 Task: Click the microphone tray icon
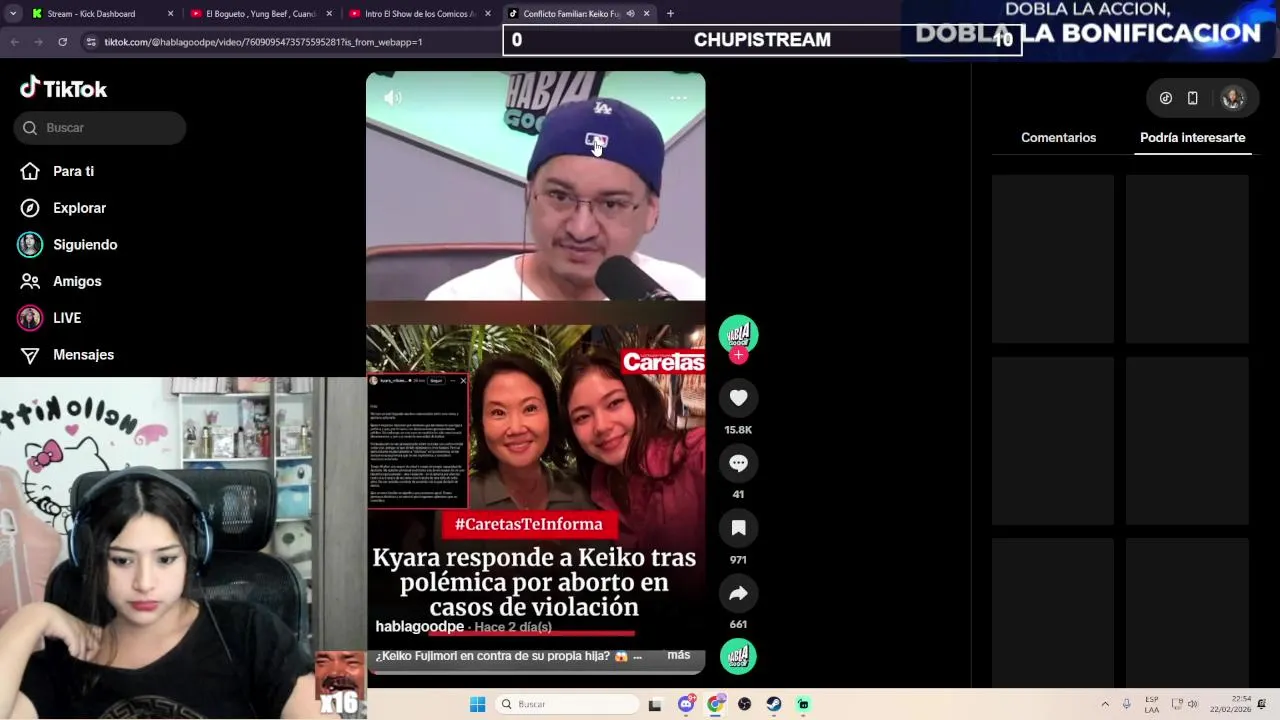[1127, 704]
